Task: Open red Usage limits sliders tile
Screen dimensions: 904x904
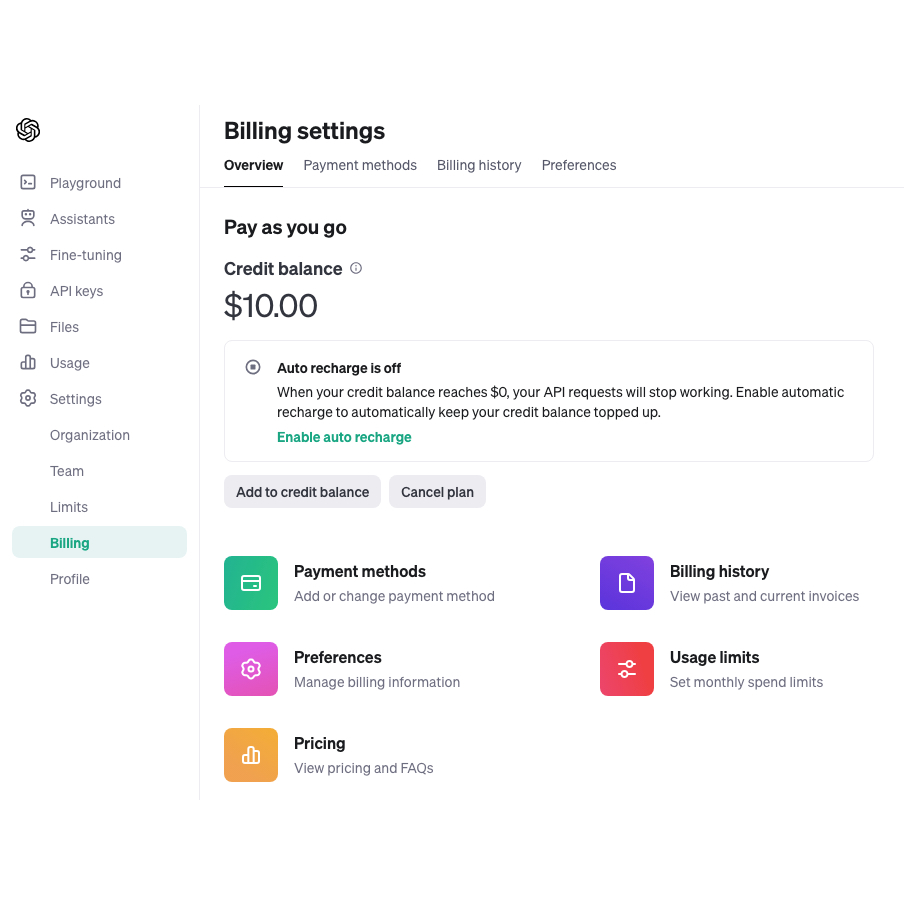Action: point(627,669)
